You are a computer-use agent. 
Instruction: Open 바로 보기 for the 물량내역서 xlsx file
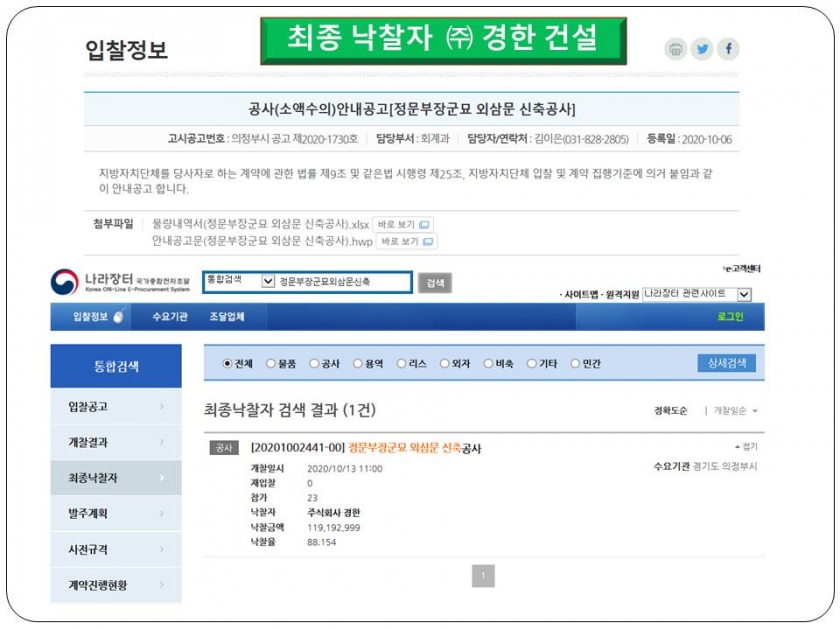tap(403, 225)
